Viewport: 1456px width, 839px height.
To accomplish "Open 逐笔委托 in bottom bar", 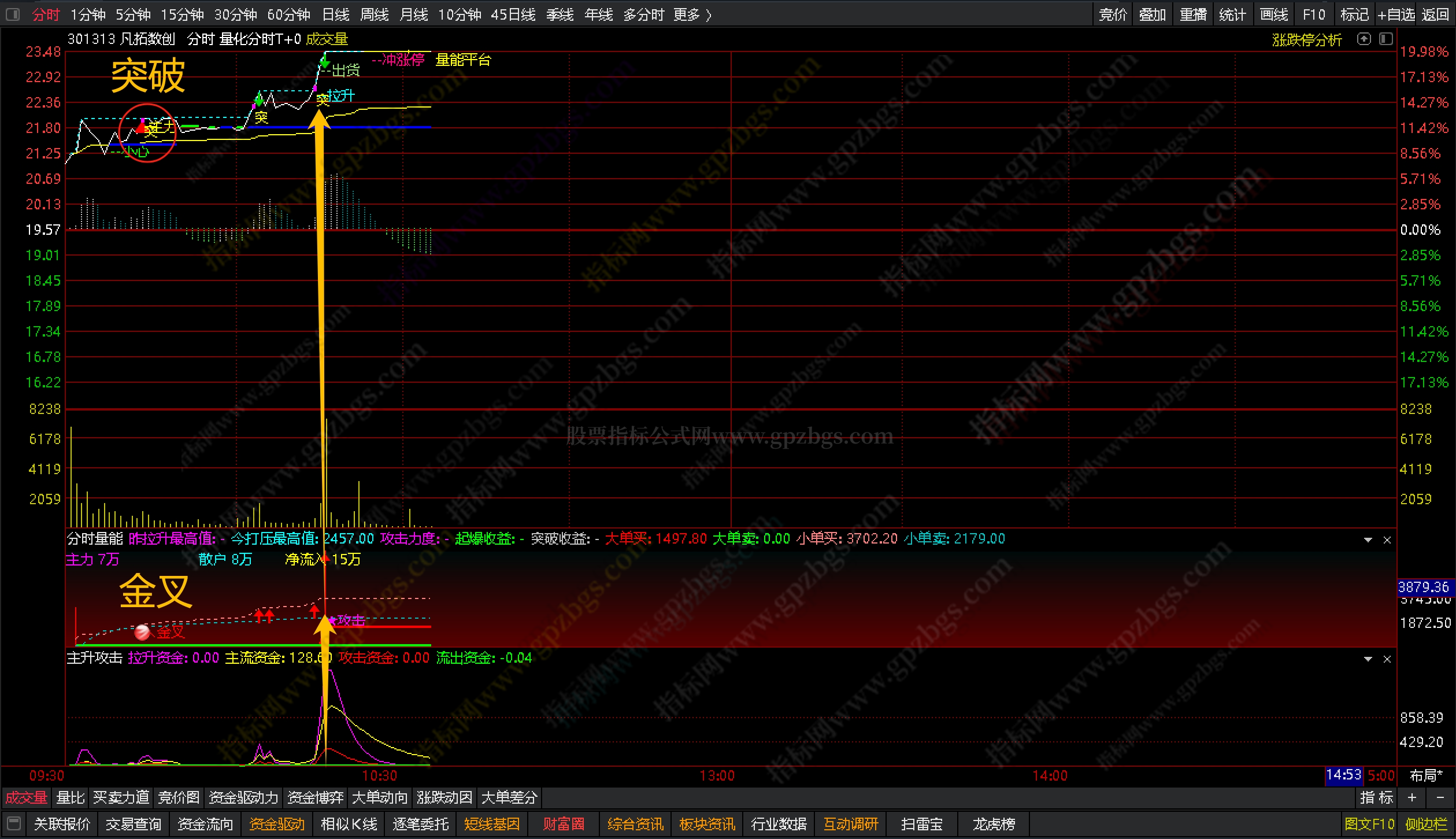I will (x=420, y=824).
